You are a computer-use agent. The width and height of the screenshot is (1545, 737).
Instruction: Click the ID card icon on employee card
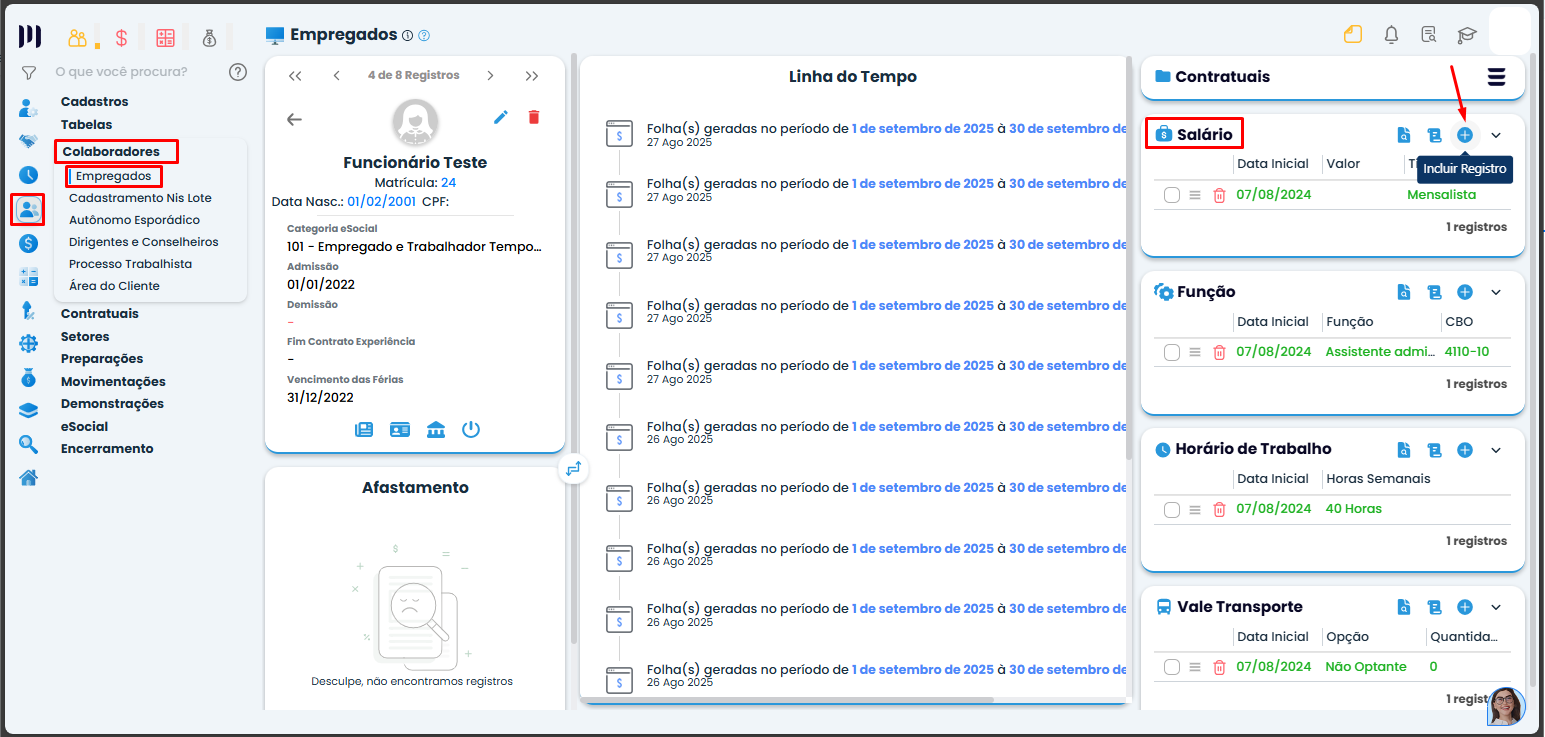[x=400, y=430]
